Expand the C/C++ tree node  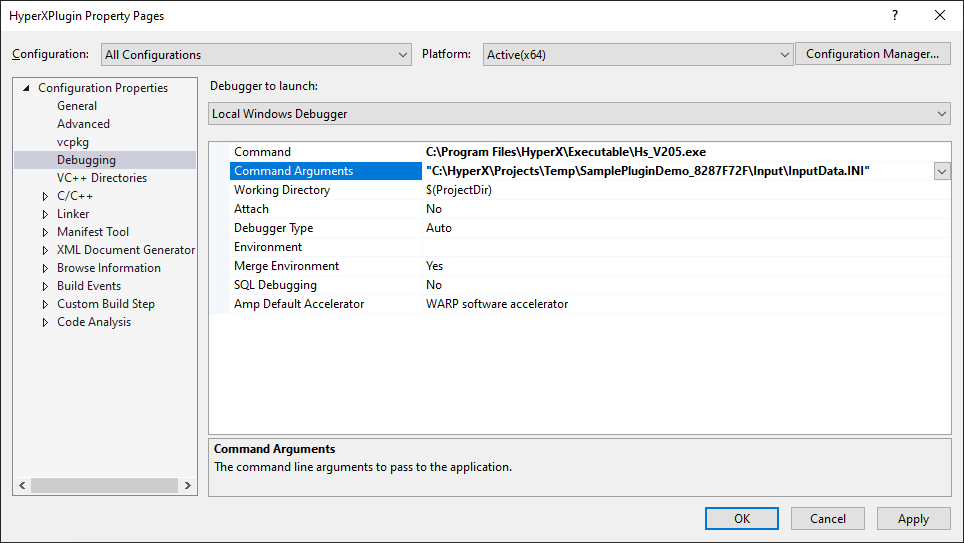[45, 196]
